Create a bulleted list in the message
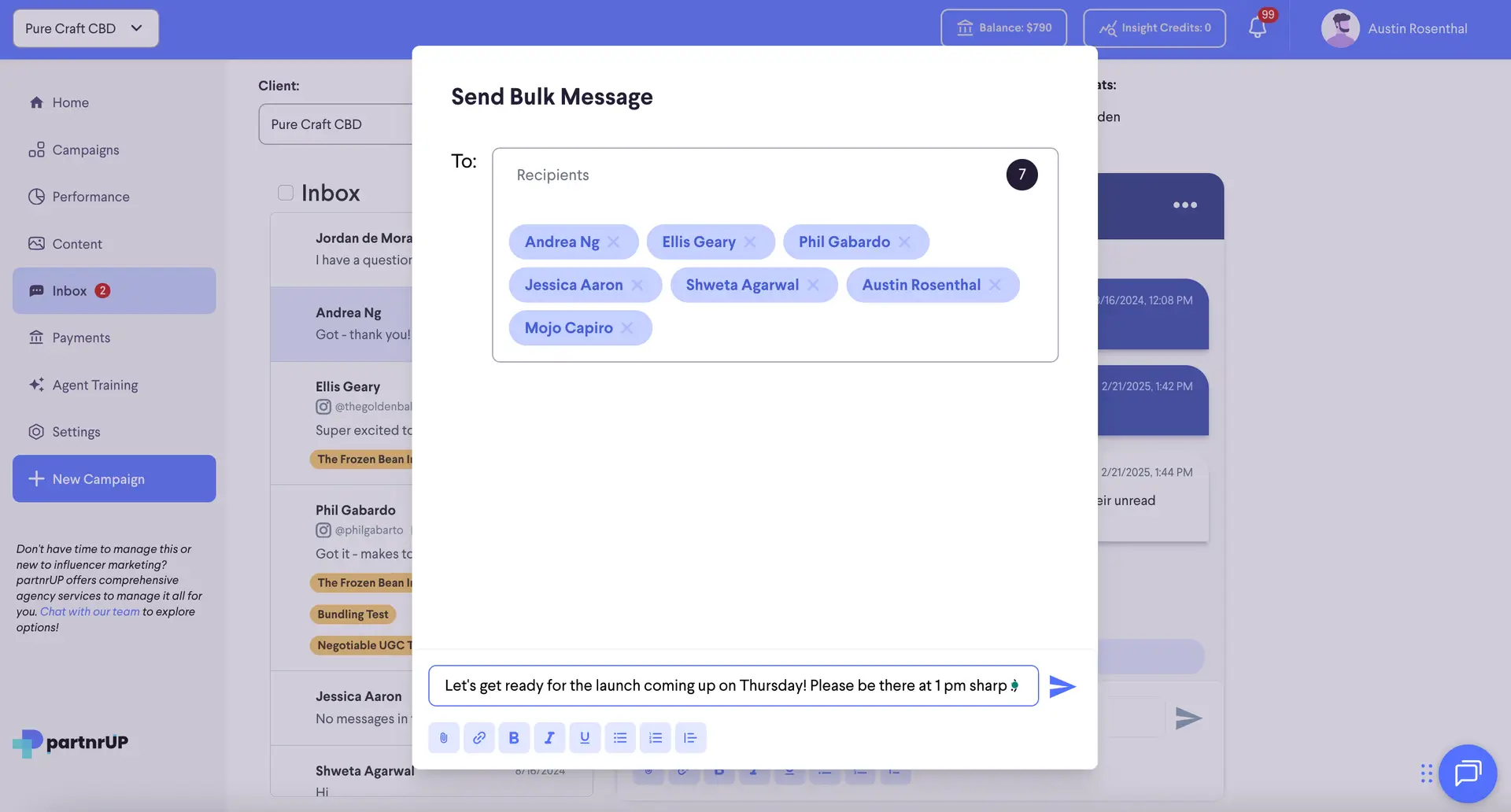This screenshot has width=1511, height=812. [x=620, y=737]
